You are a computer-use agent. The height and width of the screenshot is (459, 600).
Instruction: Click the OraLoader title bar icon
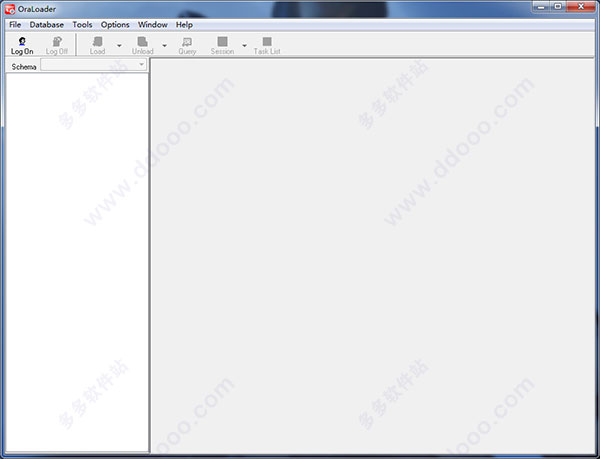(10, 9)
